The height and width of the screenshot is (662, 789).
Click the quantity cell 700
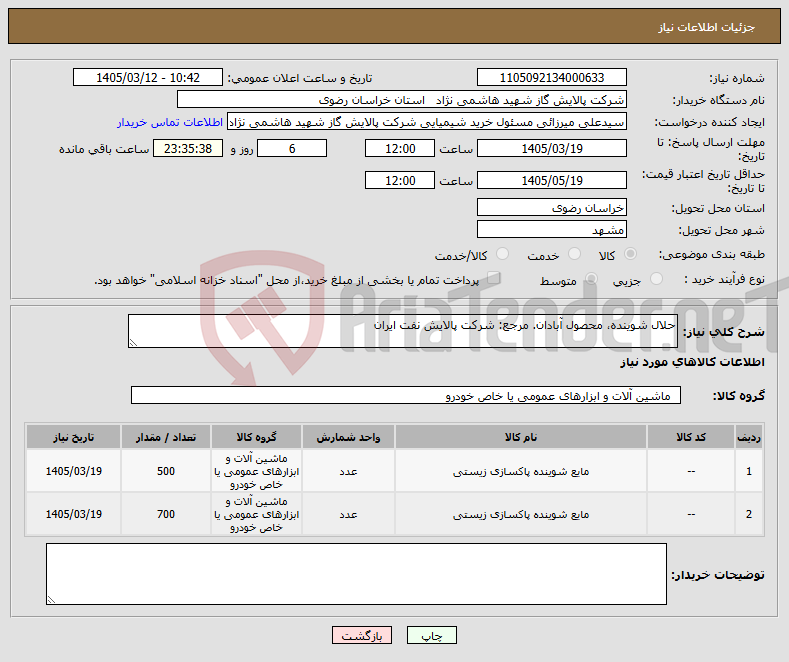166,514
